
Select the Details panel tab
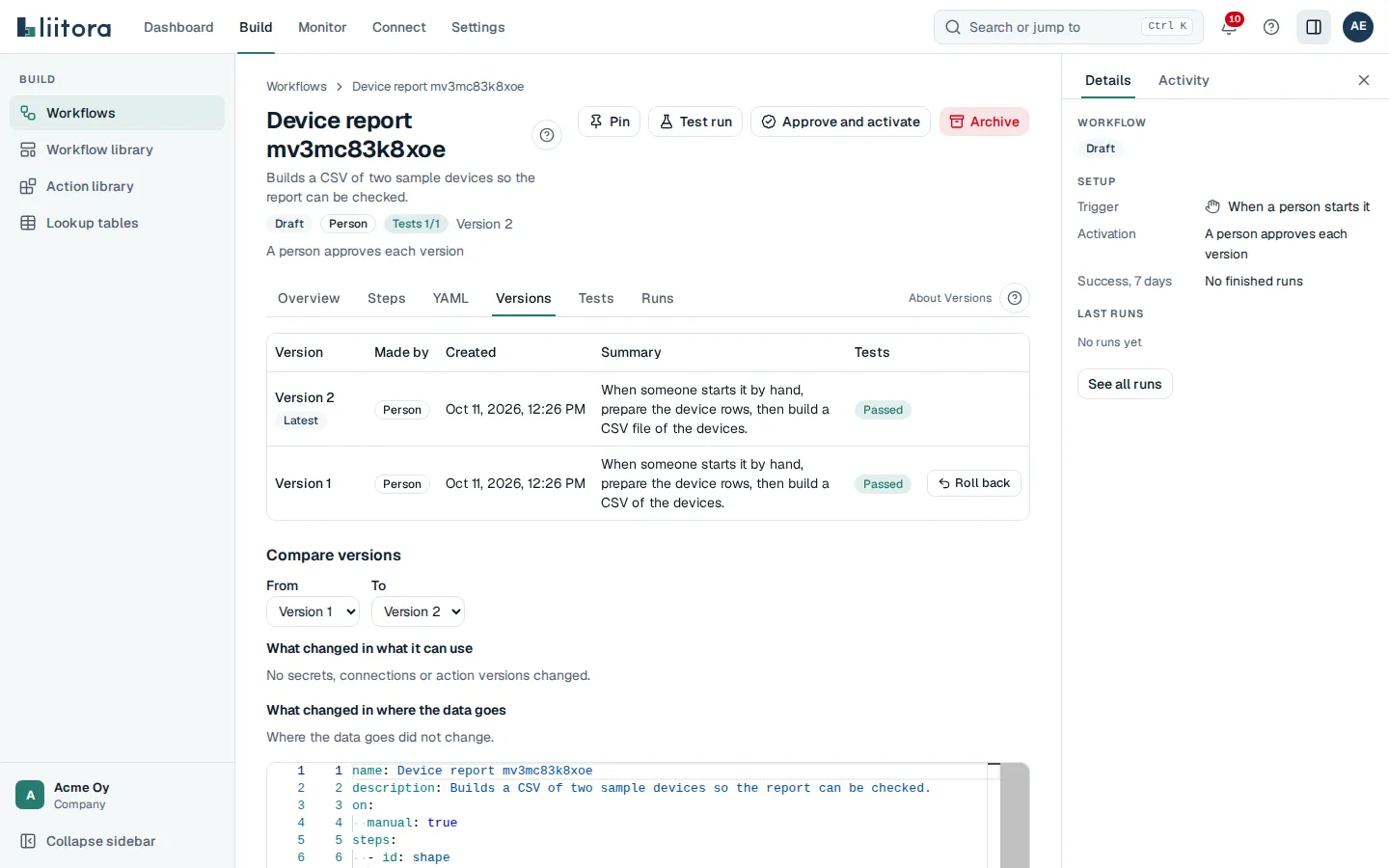point(1107,80)
